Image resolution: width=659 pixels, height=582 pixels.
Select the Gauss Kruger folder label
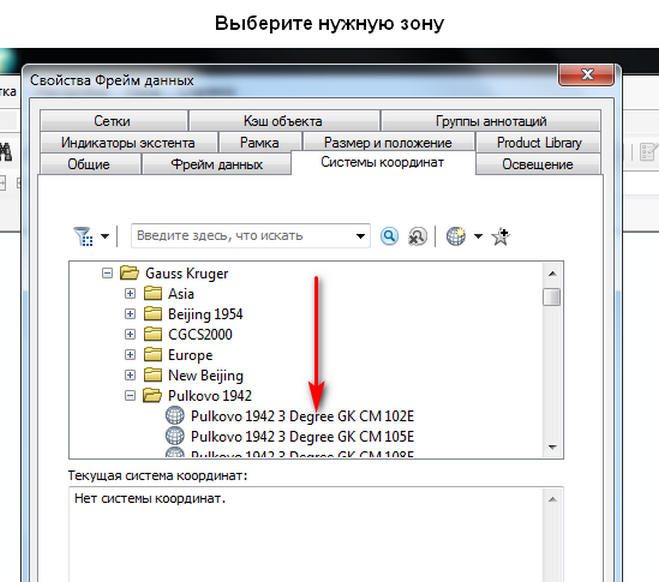point(187,274)
